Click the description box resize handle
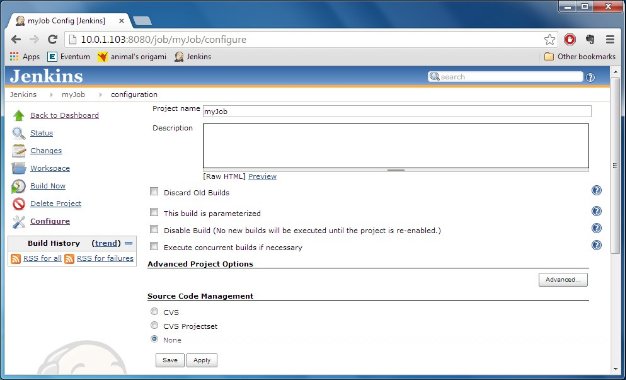Screen dimensions: 626x380 [x=396, y=170]
